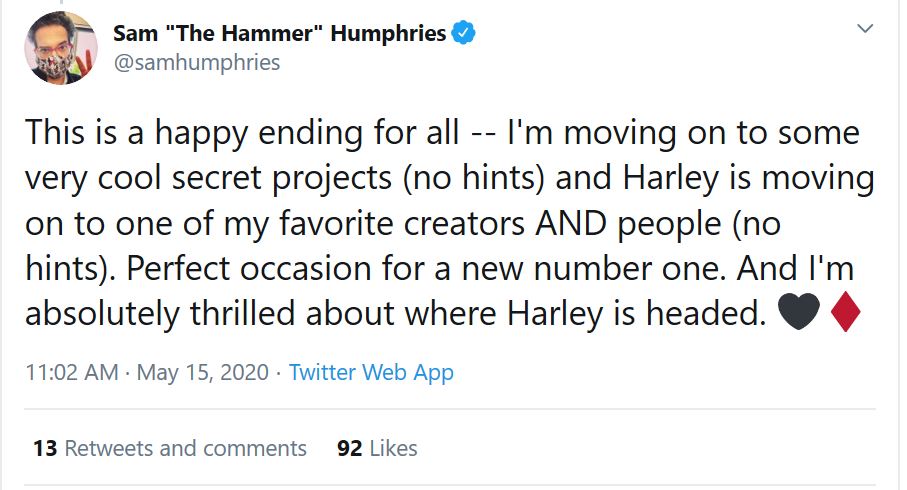The width and height of the screenshot is (907, 490).
Task: Open Sam Humphries' profile avatar
Action: coord(60,47)
